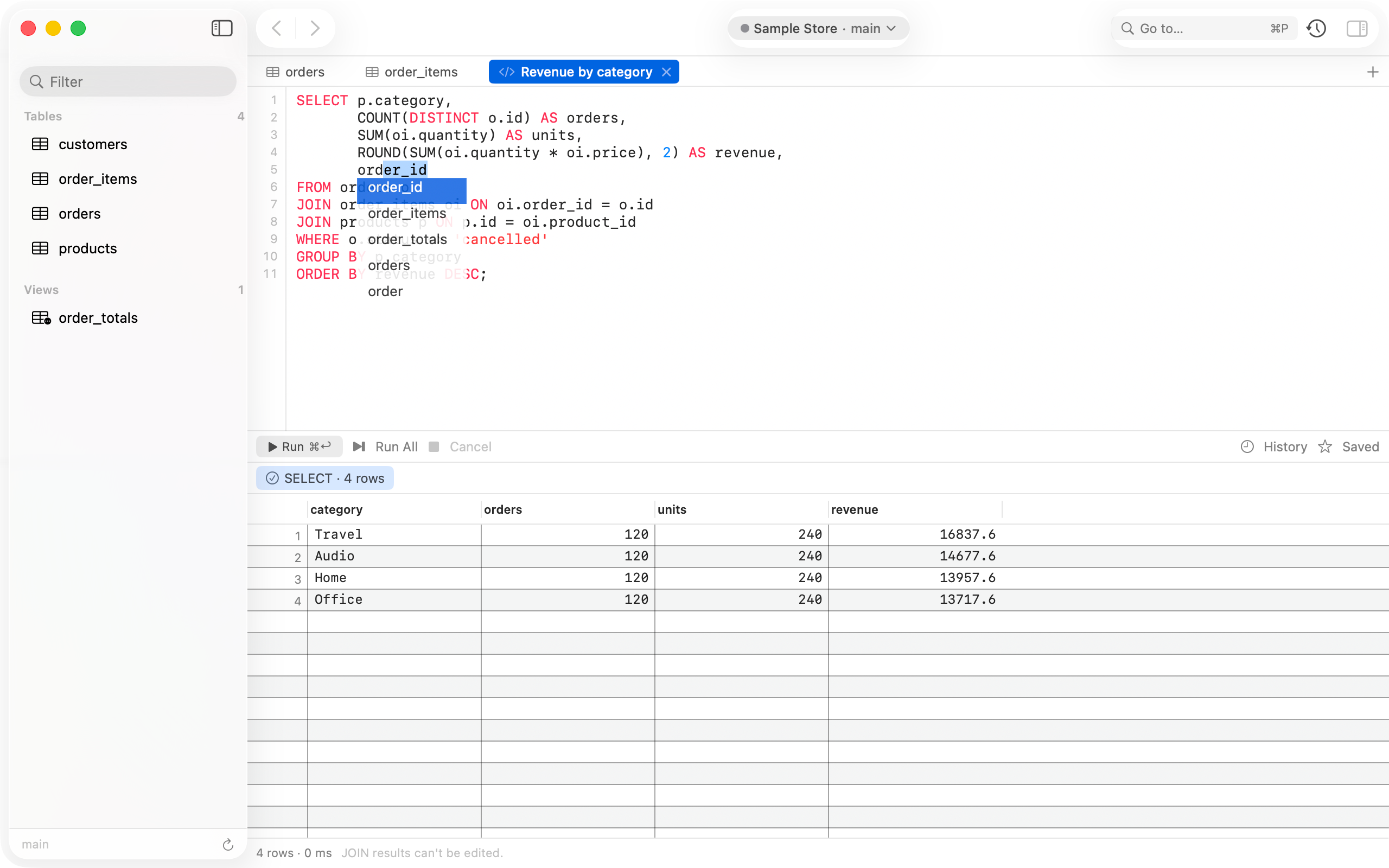The image size is (1389, 868).
Task: Click the customers table icon
Action: 40,144
